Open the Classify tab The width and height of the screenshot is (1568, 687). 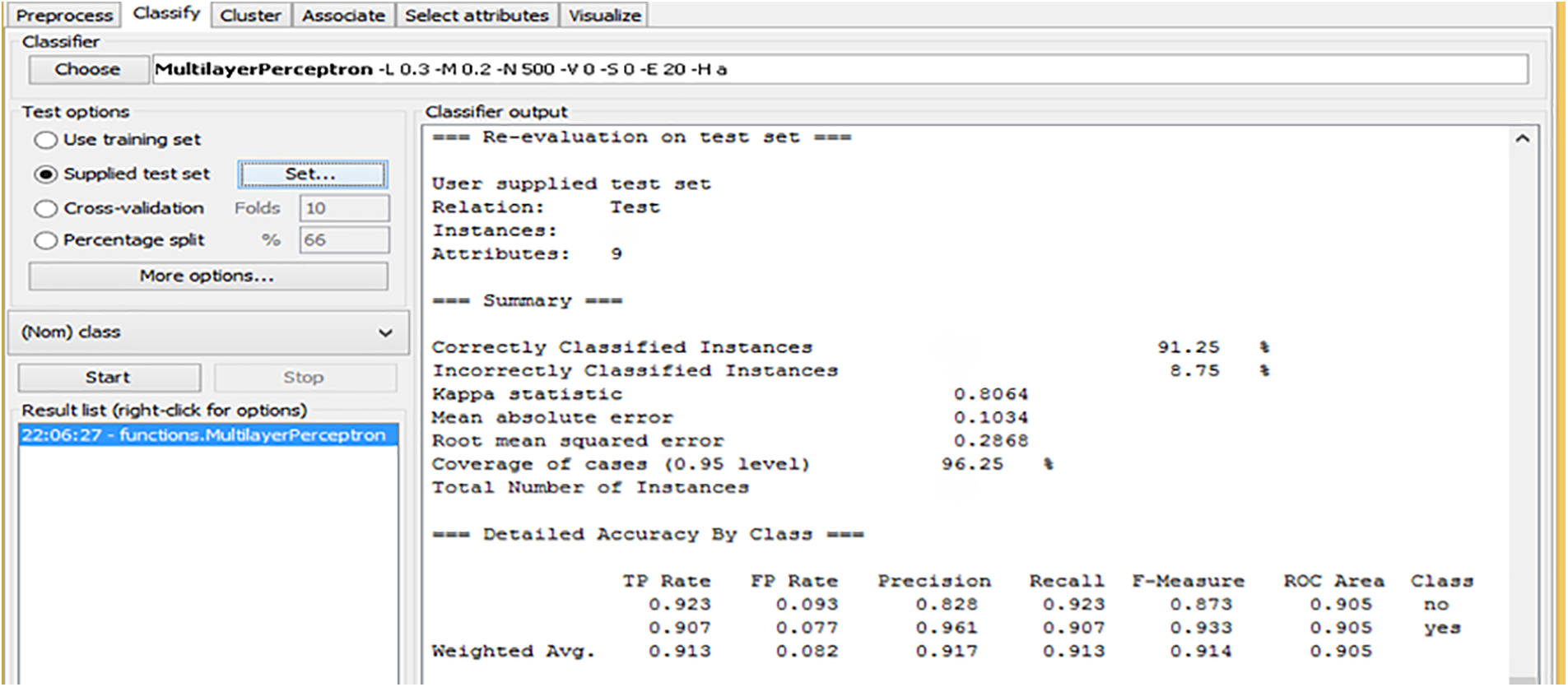pos(166,14)
